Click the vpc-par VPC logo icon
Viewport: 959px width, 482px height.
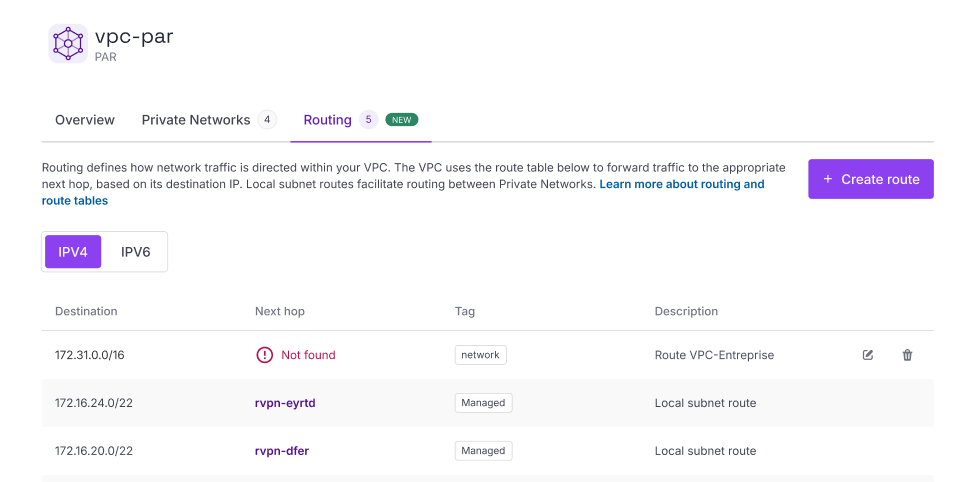click(68, 44)
